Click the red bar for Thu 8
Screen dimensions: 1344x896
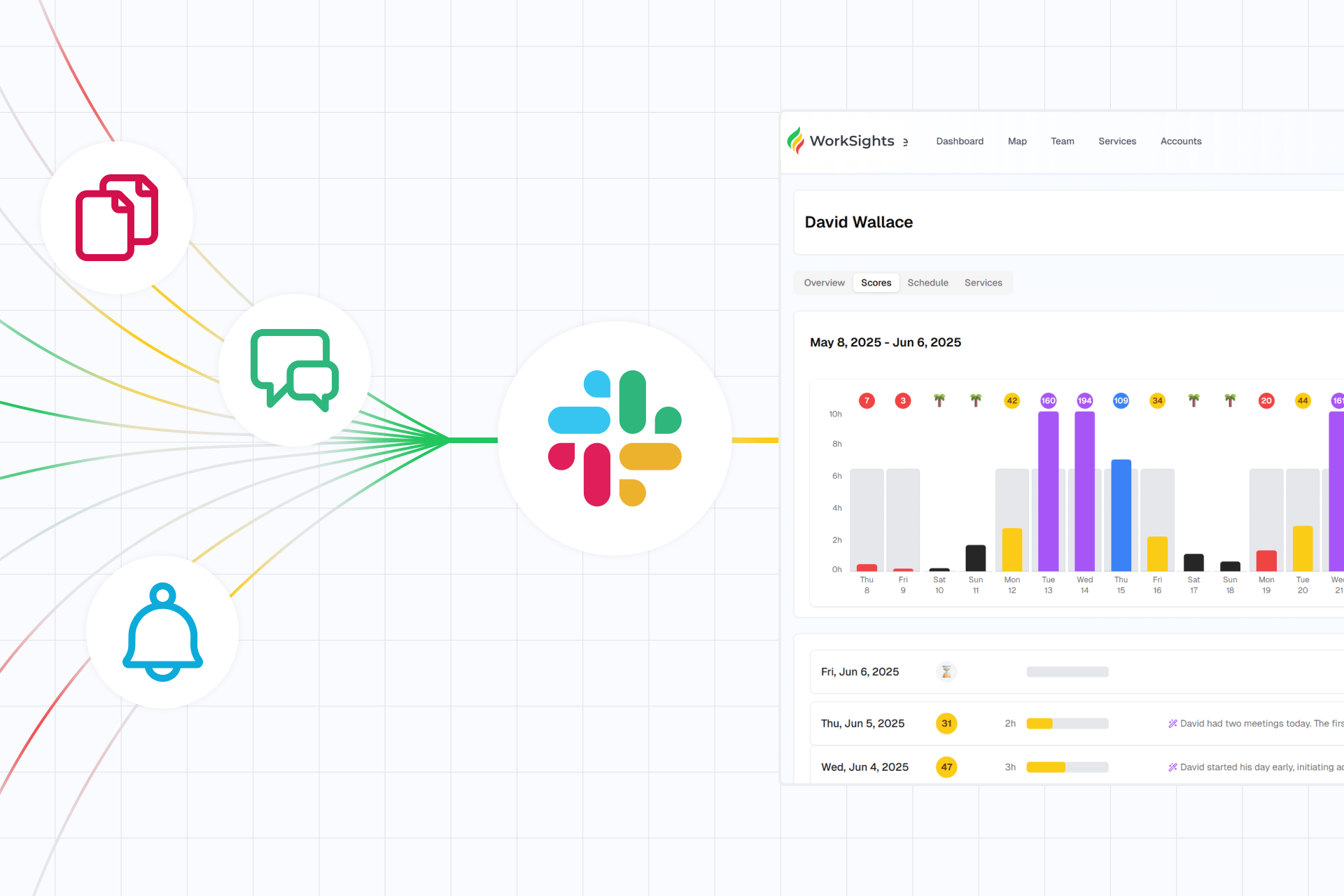coord(867,568)
